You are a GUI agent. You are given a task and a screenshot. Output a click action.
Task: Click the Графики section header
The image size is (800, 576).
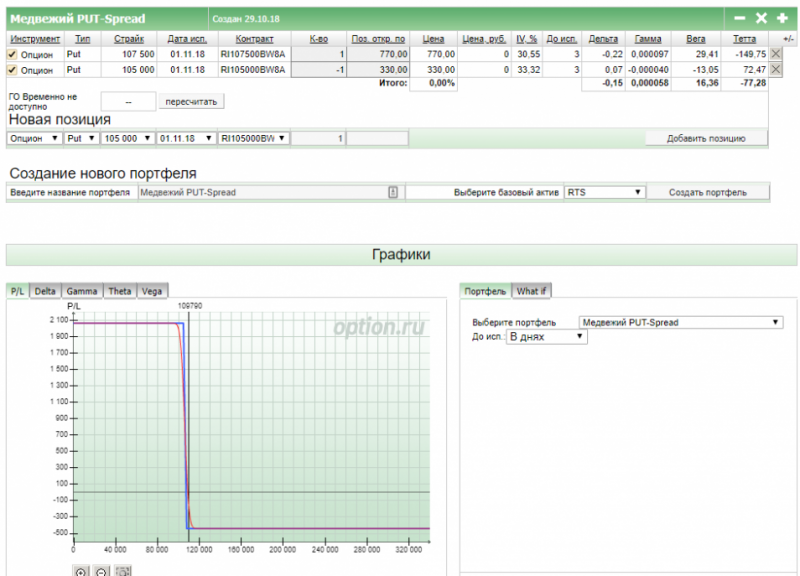click(401, 255)
